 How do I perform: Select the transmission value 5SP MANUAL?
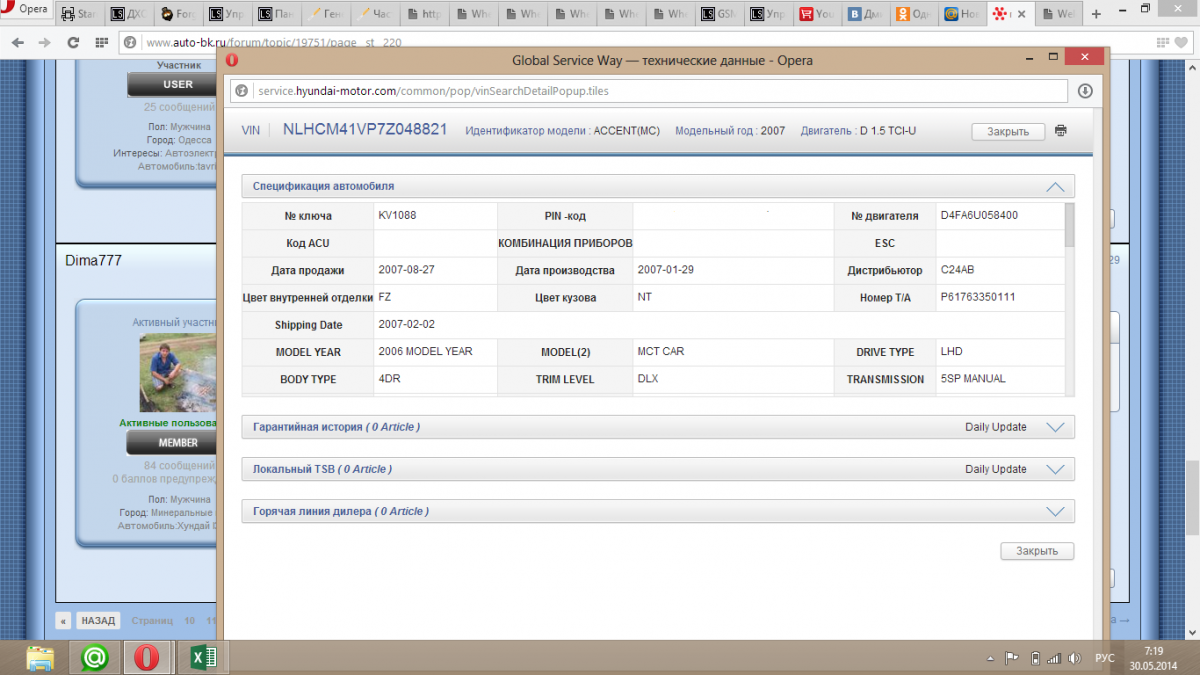pos(973,379)
